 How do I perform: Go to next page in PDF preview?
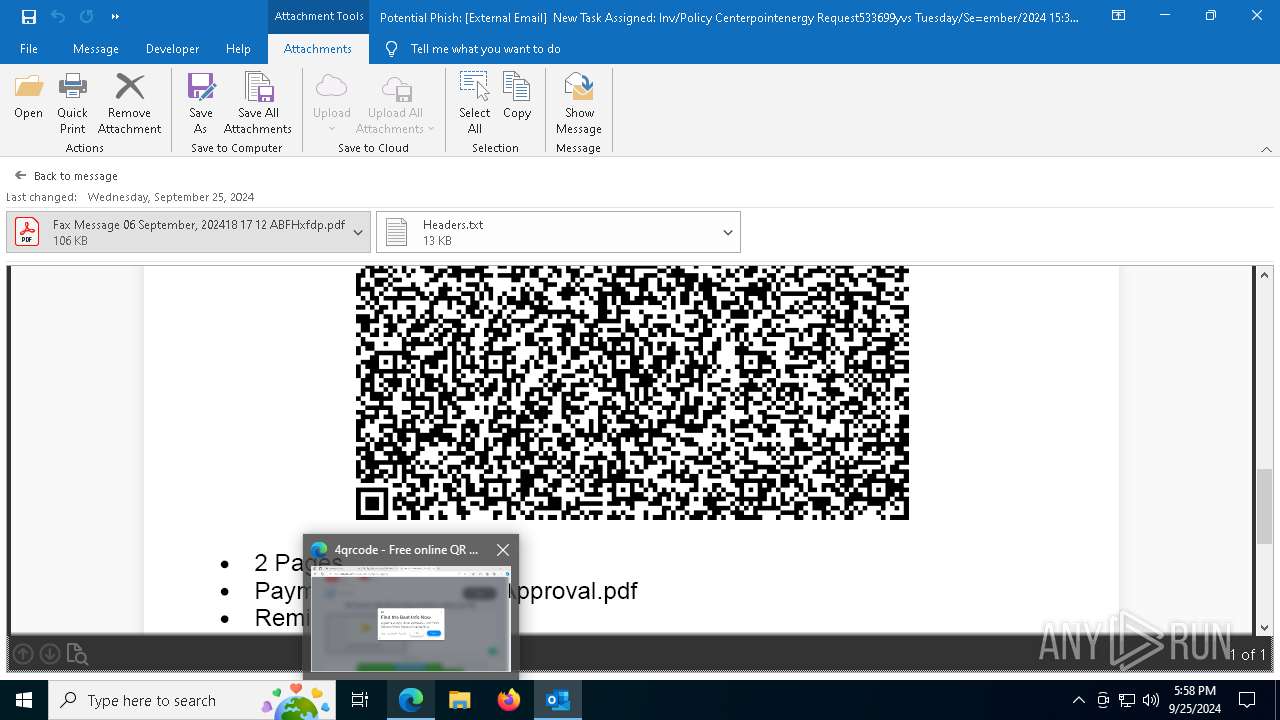point(49,654)
